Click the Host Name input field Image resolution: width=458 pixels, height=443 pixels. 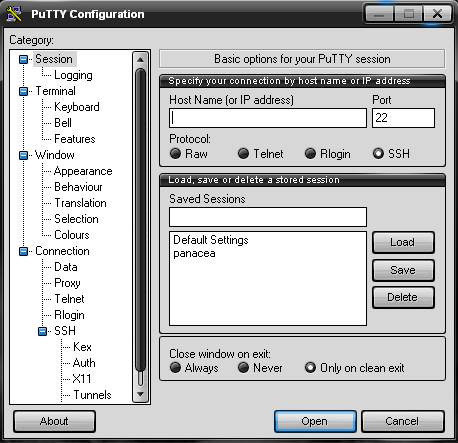point(268,118)
